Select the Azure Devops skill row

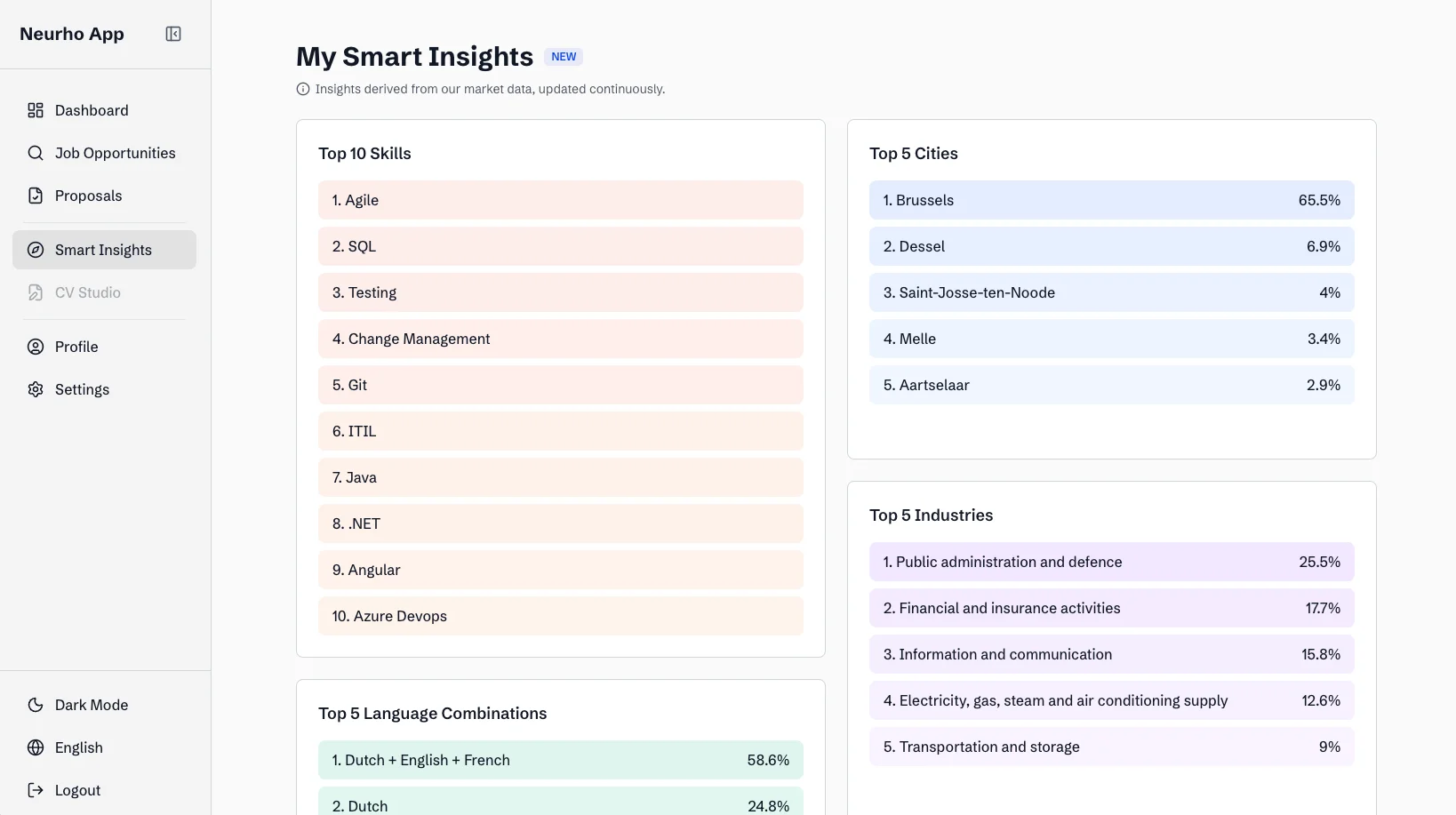(561, 616)
